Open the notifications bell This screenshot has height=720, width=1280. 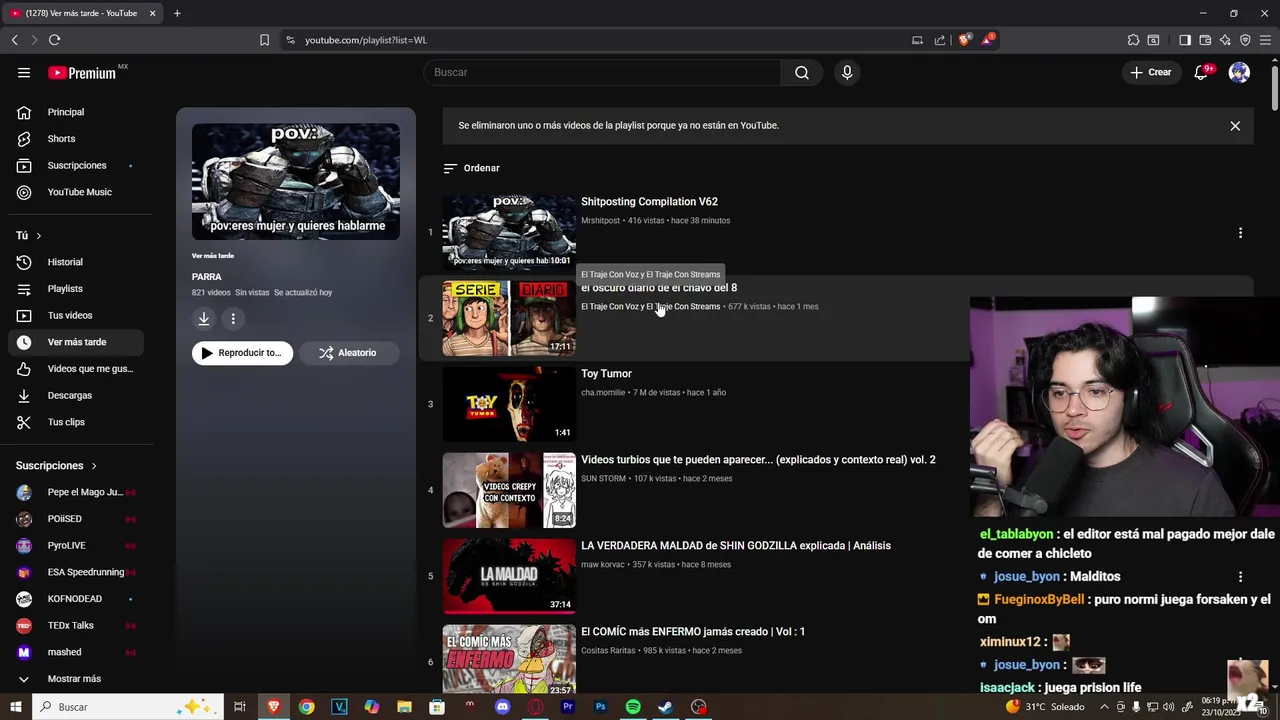coord(1201,72)
